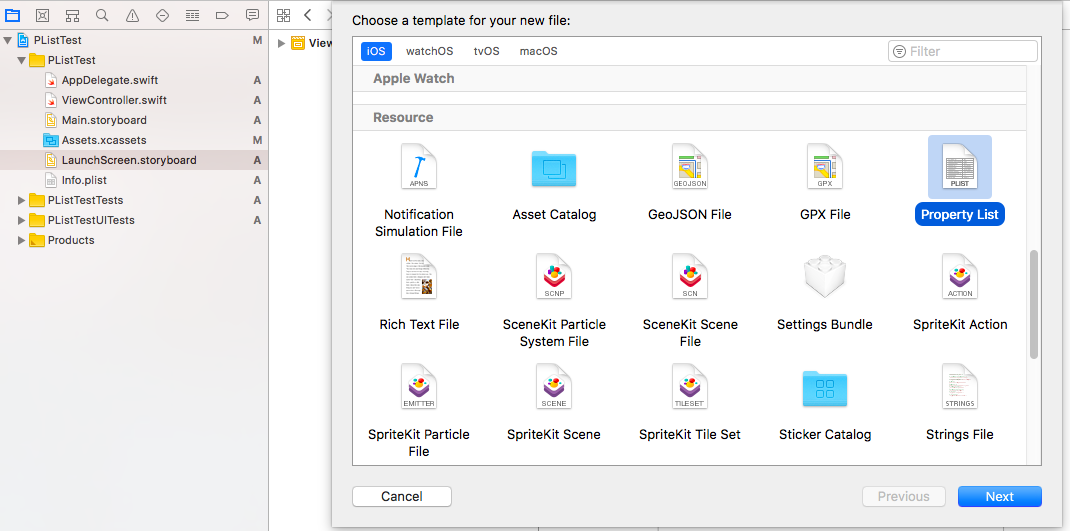1070x531 pixels.
Task: Switch to the macOS platform tab
Action: pos(538,51)
